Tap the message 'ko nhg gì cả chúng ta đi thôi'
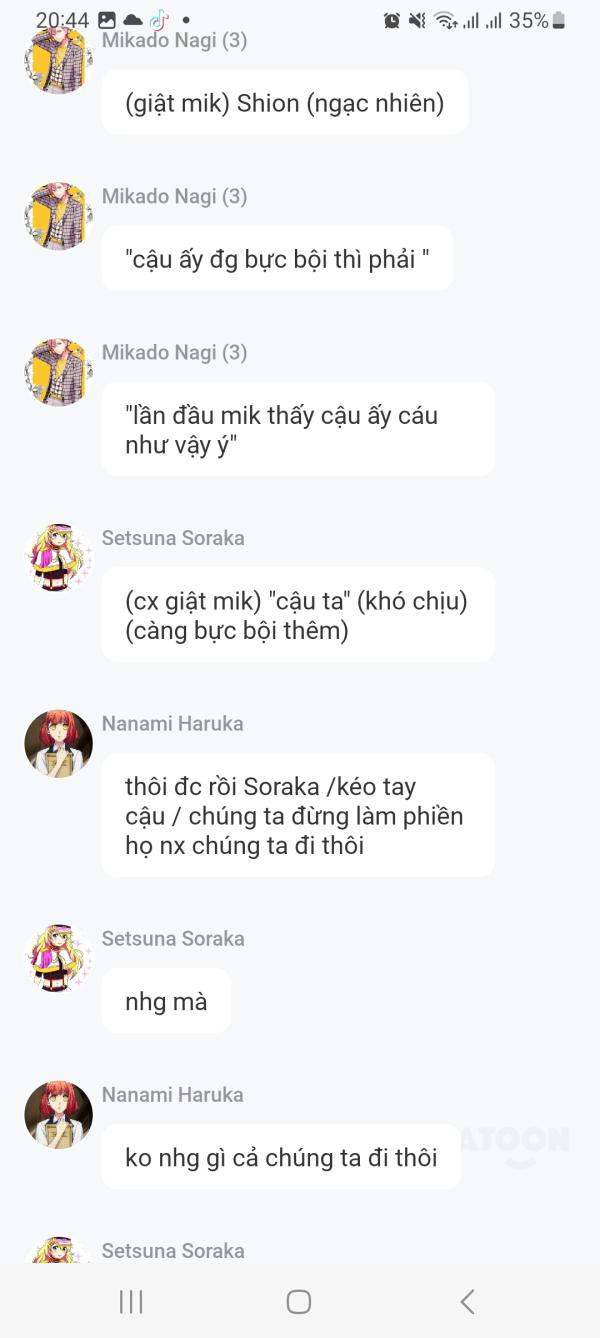Image resolution: width=600 pixels, height=1338 pixels. click(281, 1157)
